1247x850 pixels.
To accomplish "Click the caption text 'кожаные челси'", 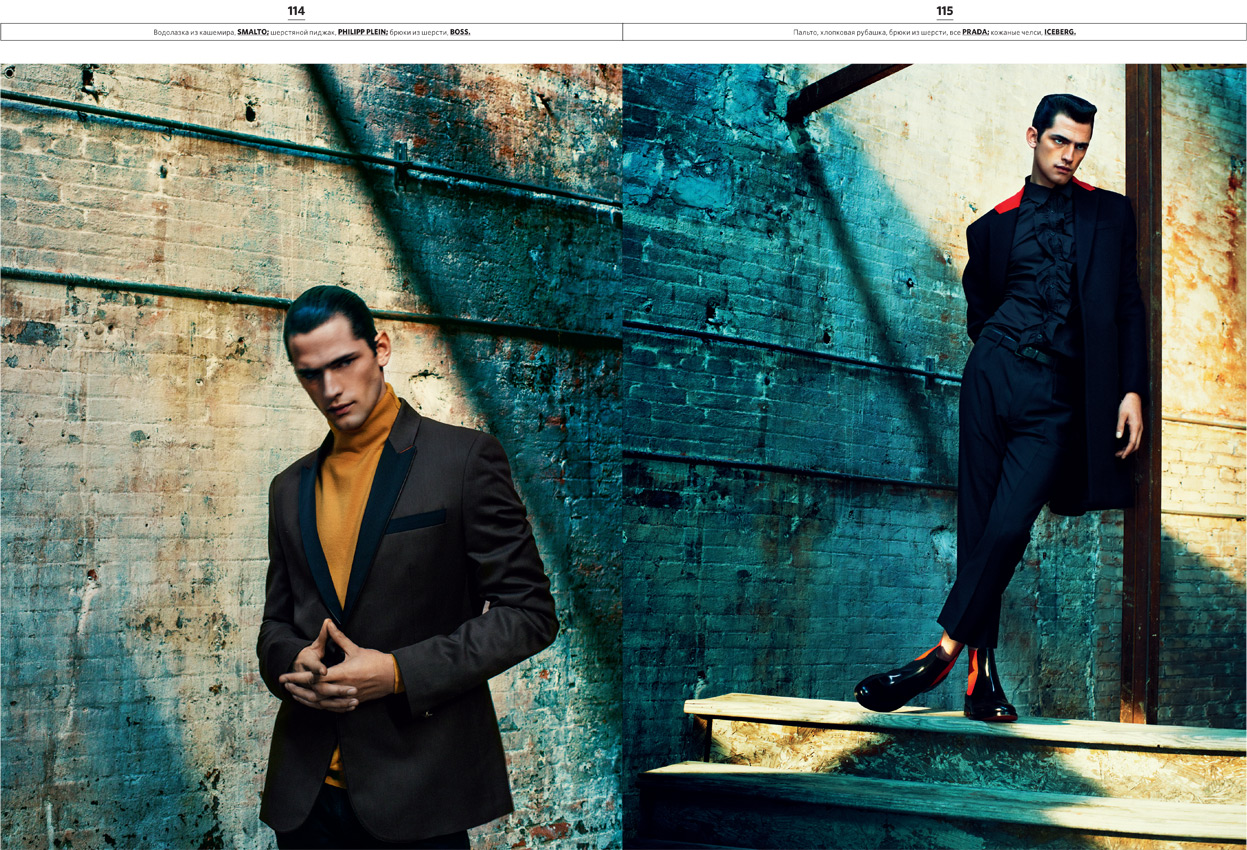I will coord(1016,32).
